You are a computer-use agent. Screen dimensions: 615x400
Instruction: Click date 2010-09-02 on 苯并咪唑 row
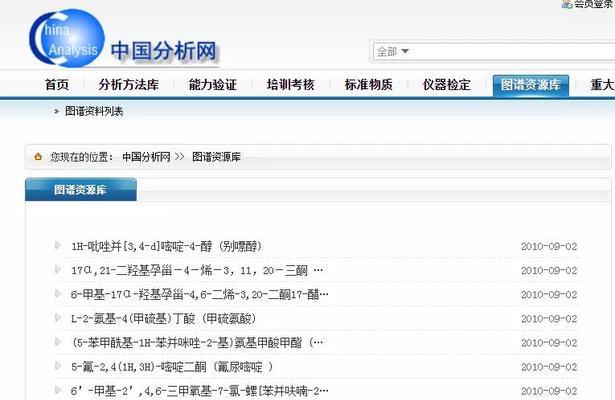tap(549, 343)
